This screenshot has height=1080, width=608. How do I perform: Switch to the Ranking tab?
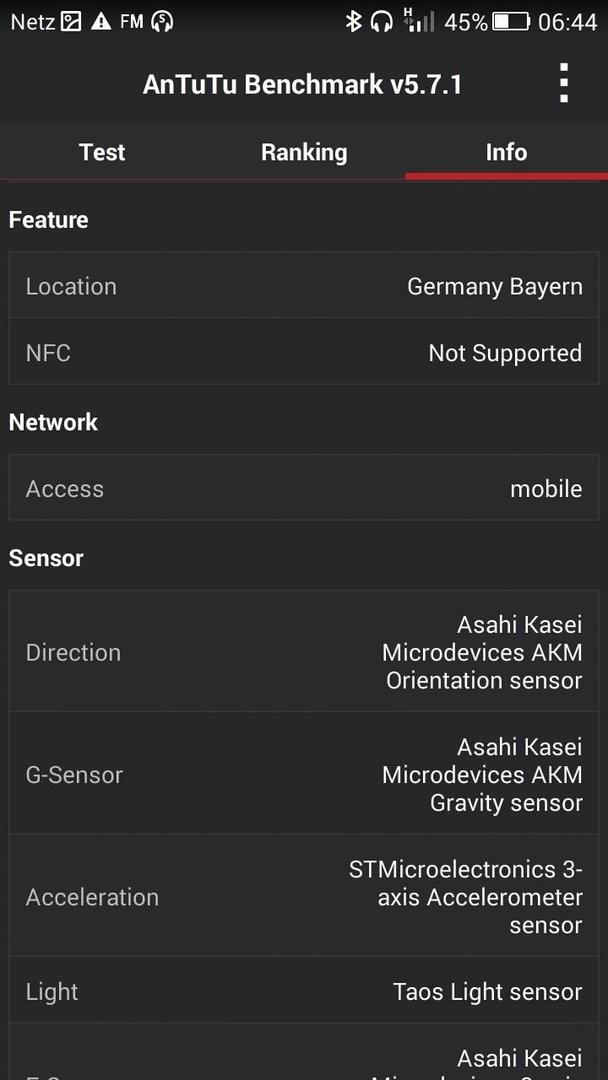(304, 152)
